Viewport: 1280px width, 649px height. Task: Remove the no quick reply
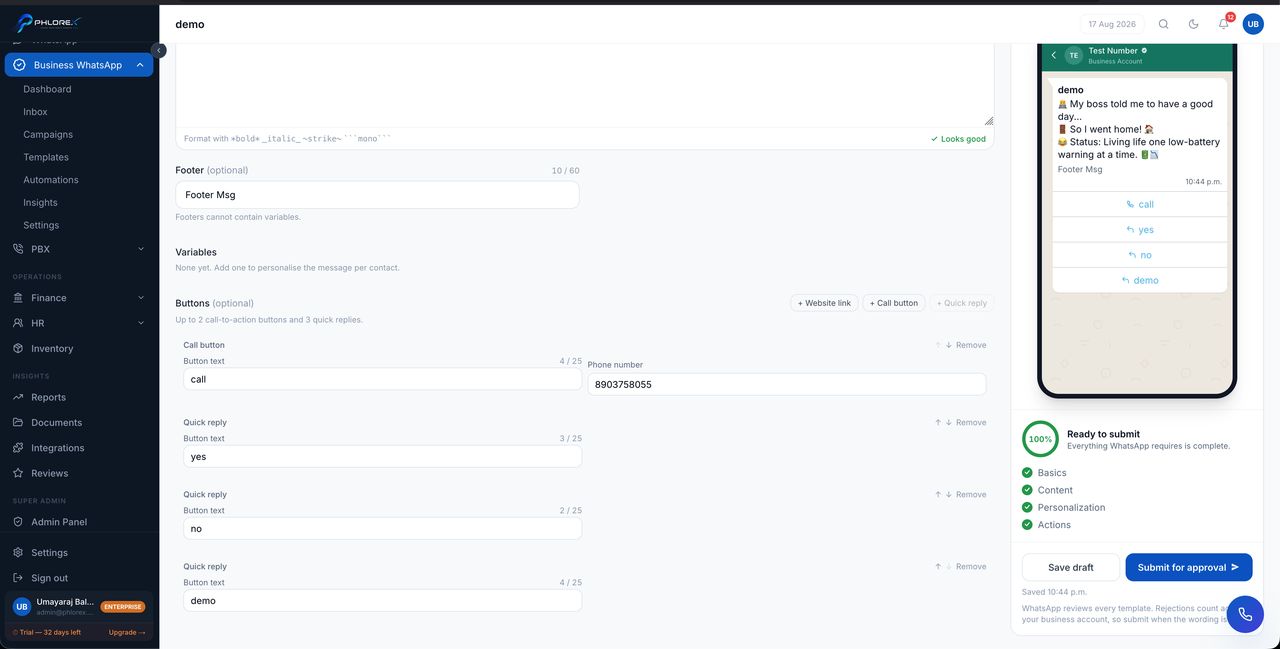(x=971, y=494)
